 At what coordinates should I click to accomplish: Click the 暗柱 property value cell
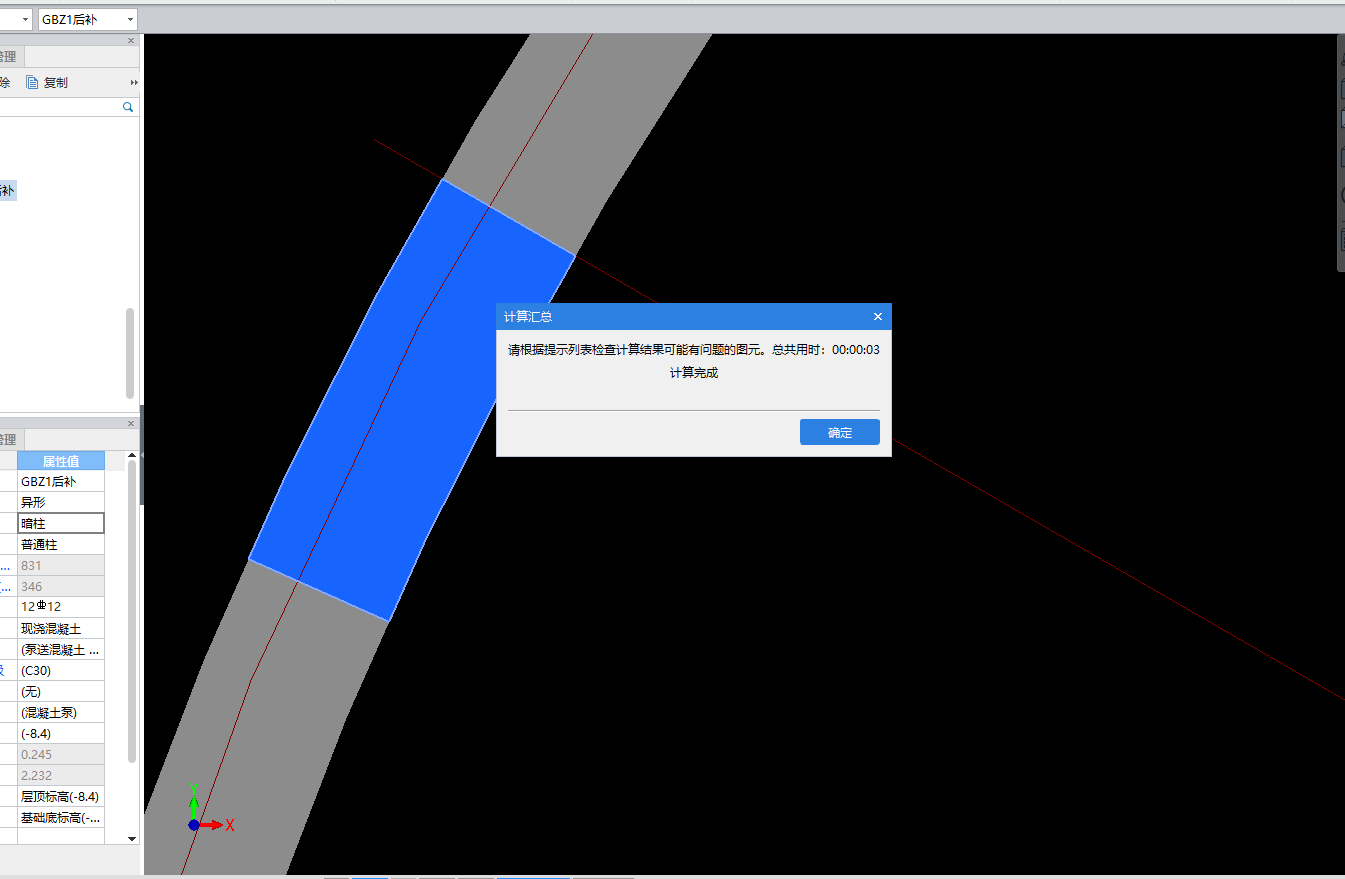pyautogui.click(x=61, y=523)
